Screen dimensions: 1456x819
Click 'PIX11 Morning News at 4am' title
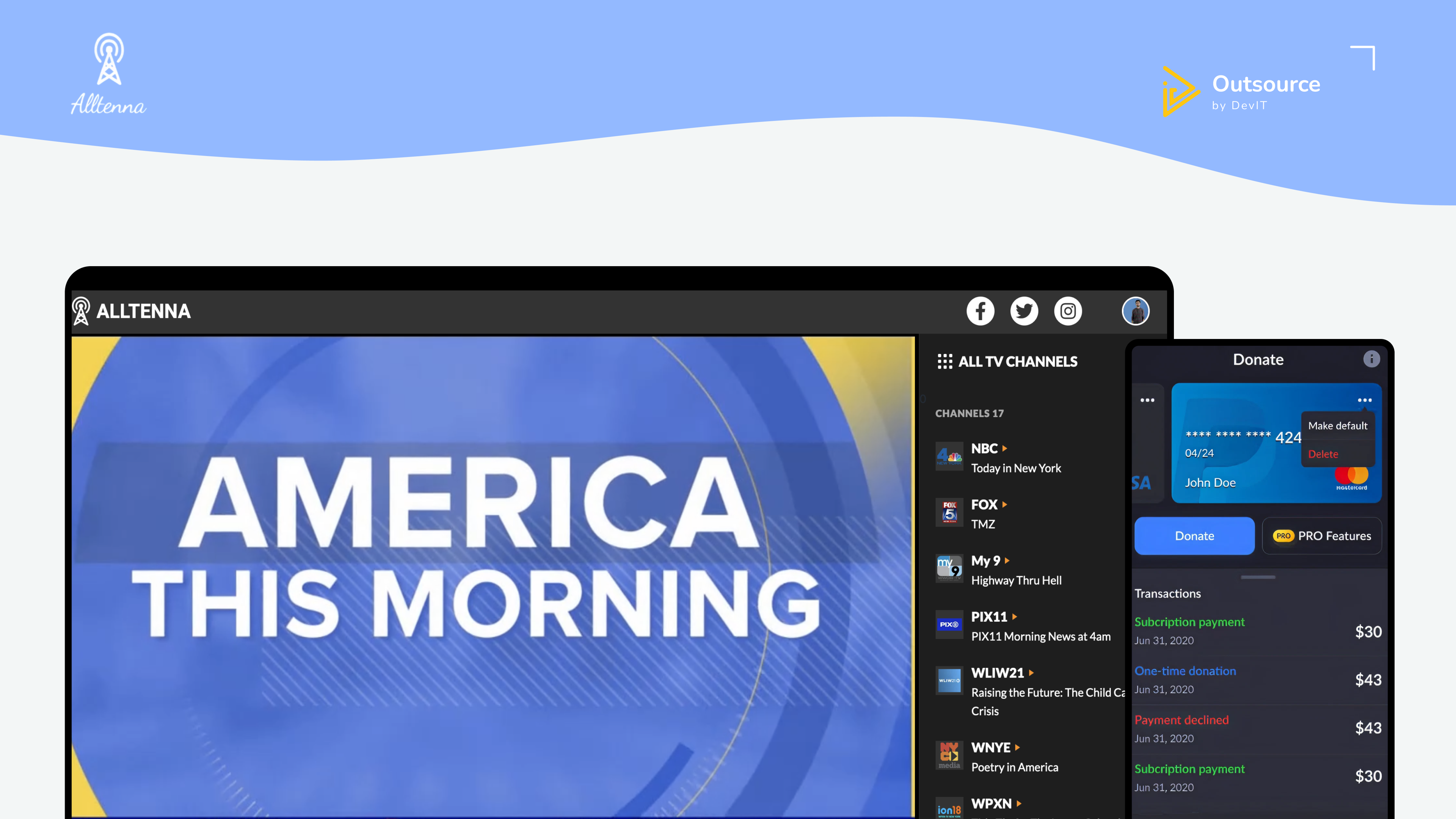[x=1040, y=637]
